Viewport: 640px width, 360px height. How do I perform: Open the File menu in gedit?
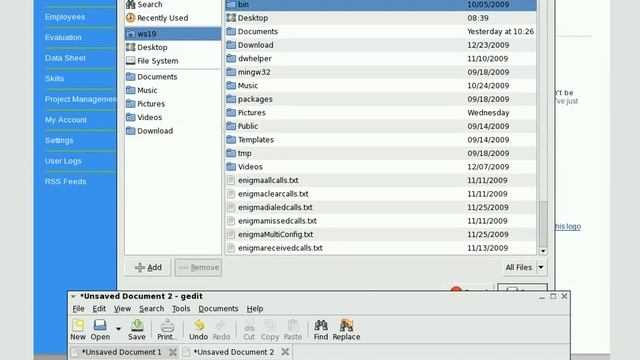[78, 309]
